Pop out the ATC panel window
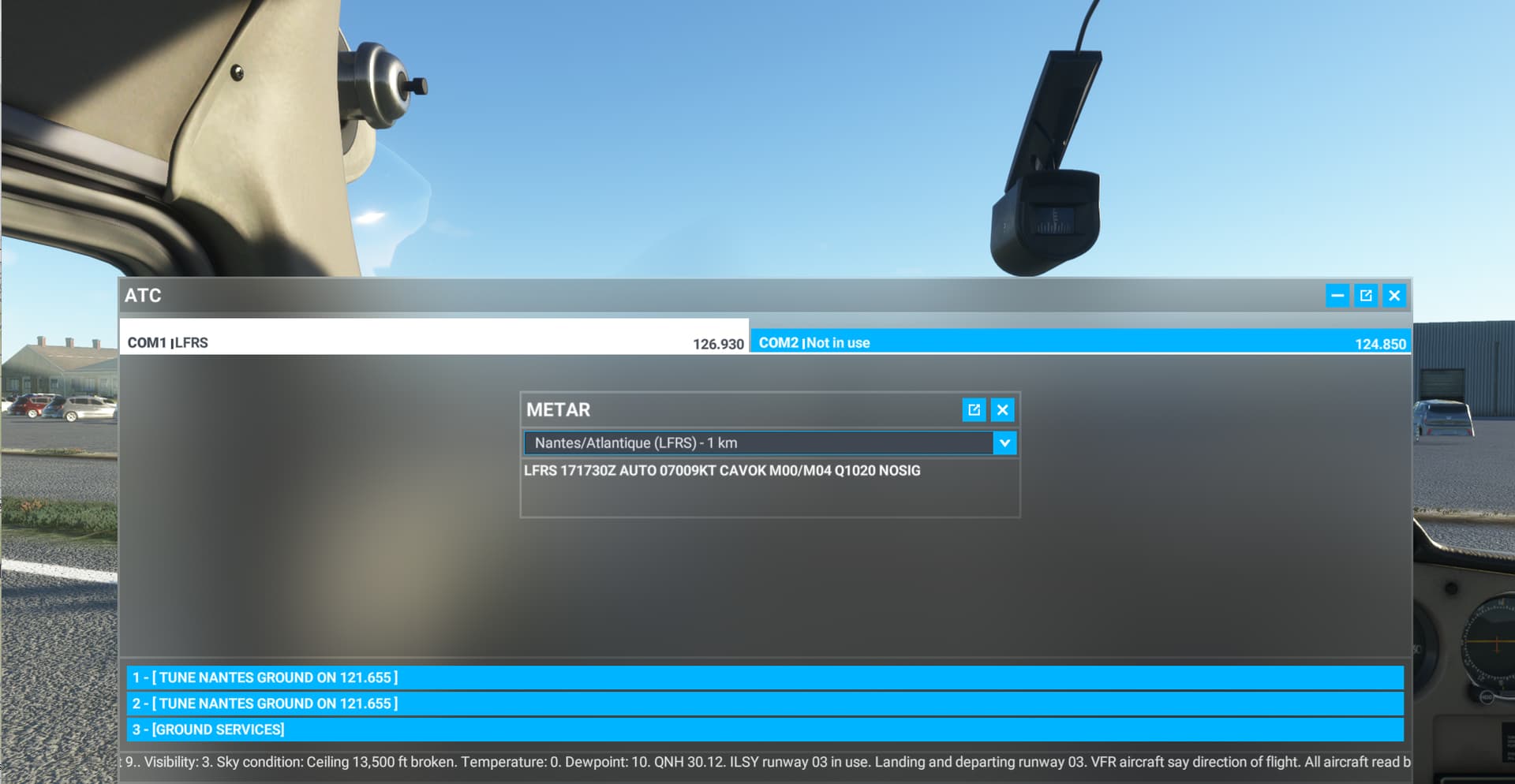1515x784 pixels. pos(1366,296)
